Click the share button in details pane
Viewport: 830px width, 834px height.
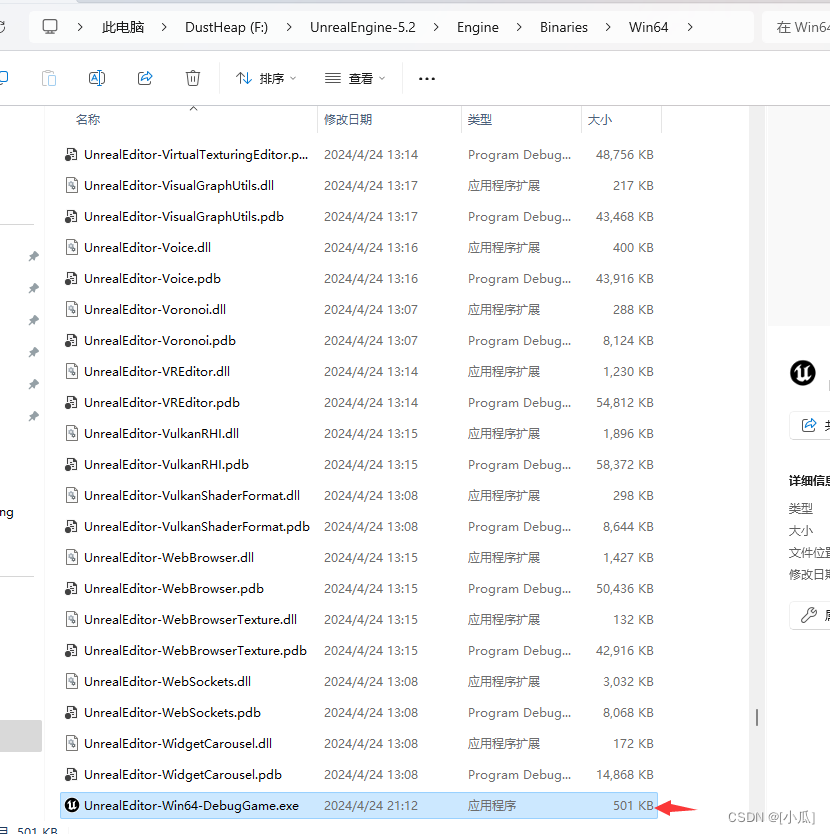point(810,425)
